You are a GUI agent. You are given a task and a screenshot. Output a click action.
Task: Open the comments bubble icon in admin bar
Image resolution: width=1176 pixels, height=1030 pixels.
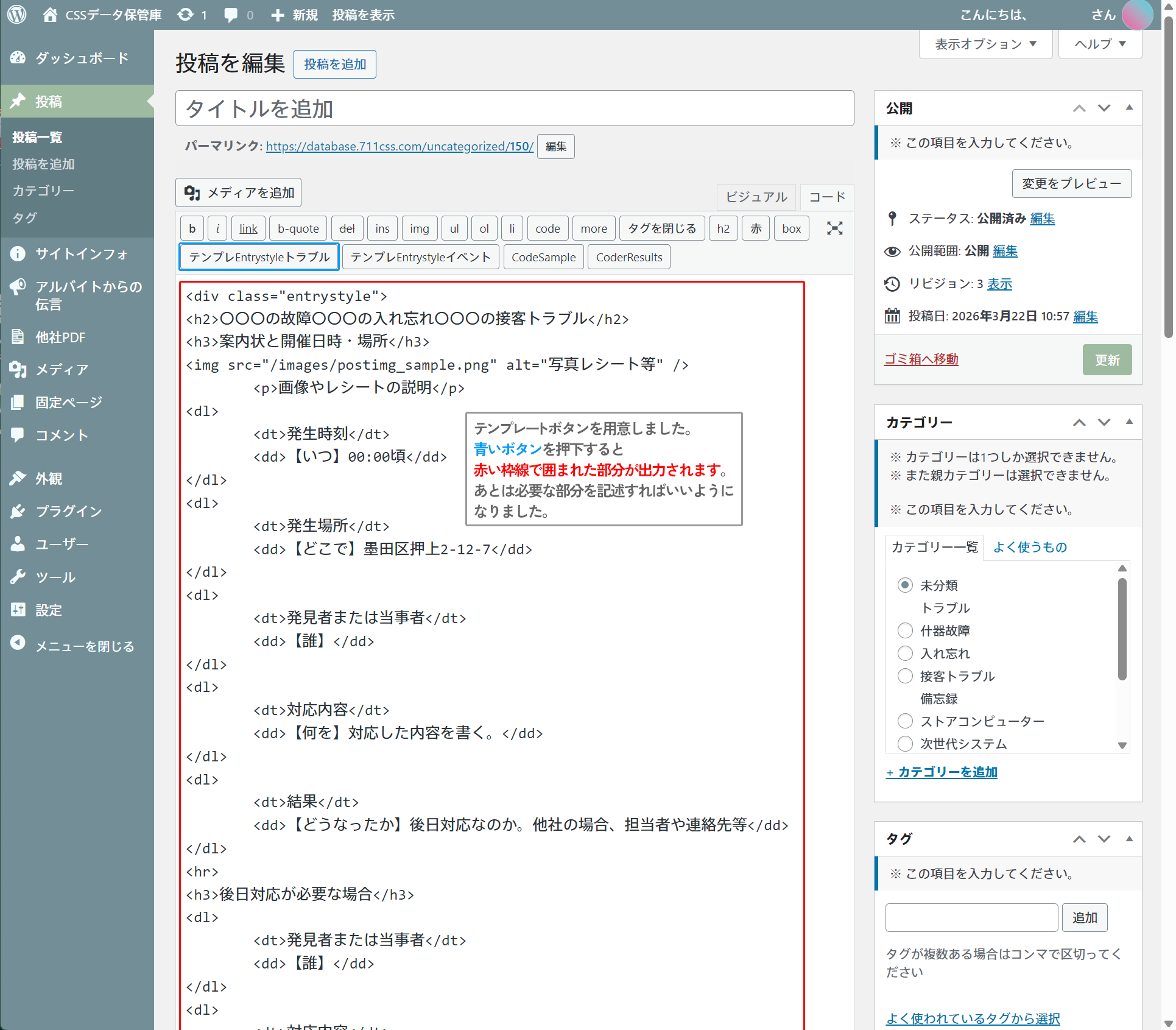231,15
